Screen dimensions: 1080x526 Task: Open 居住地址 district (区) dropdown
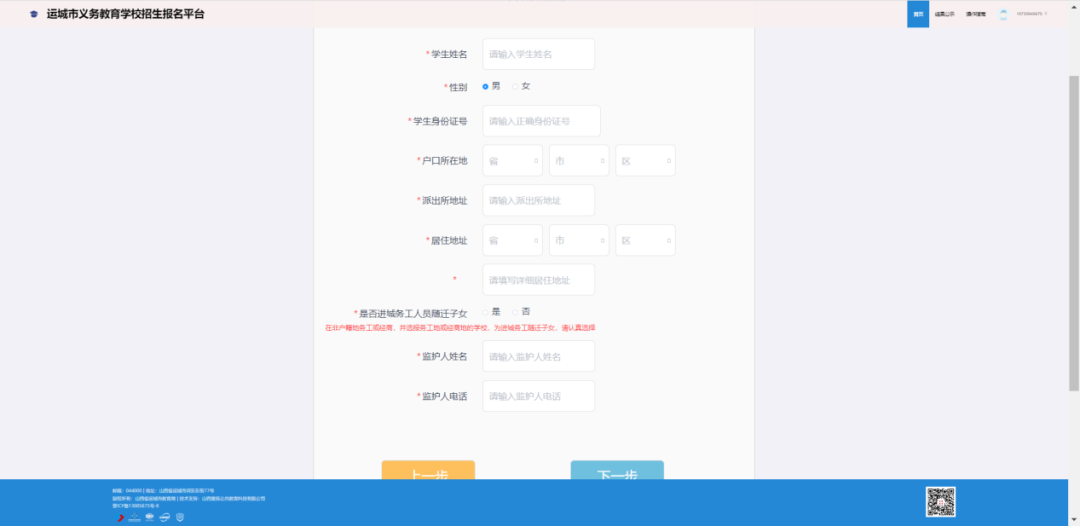pos(645,240)
